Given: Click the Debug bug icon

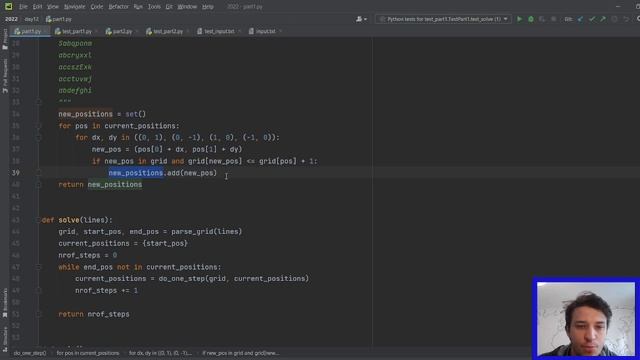Looking at the screenshot, I should point(531,19).
